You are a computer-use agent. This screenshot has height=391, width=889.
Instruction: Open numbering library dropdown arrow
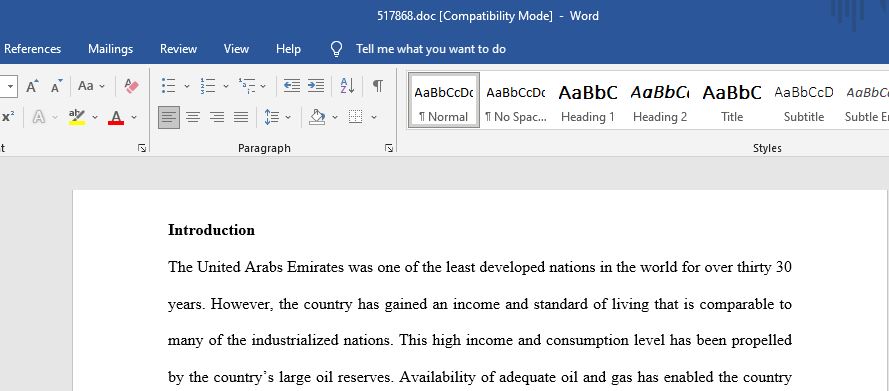(226, 86)
